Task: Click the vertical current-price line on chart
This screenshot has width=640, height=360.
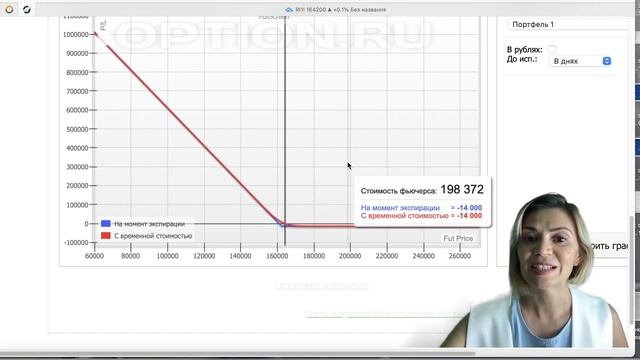Action: 285,131
